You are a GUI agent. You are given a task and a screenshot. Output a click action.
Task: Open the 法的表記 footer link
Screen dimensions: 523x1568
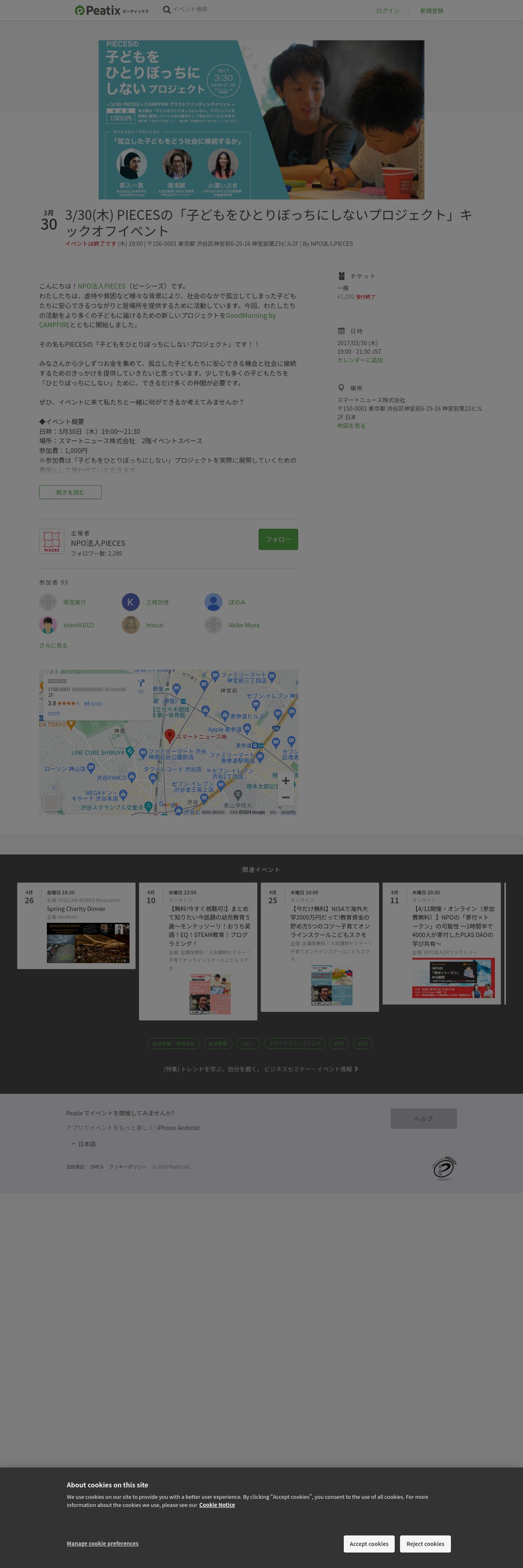tap(75, 1167)
